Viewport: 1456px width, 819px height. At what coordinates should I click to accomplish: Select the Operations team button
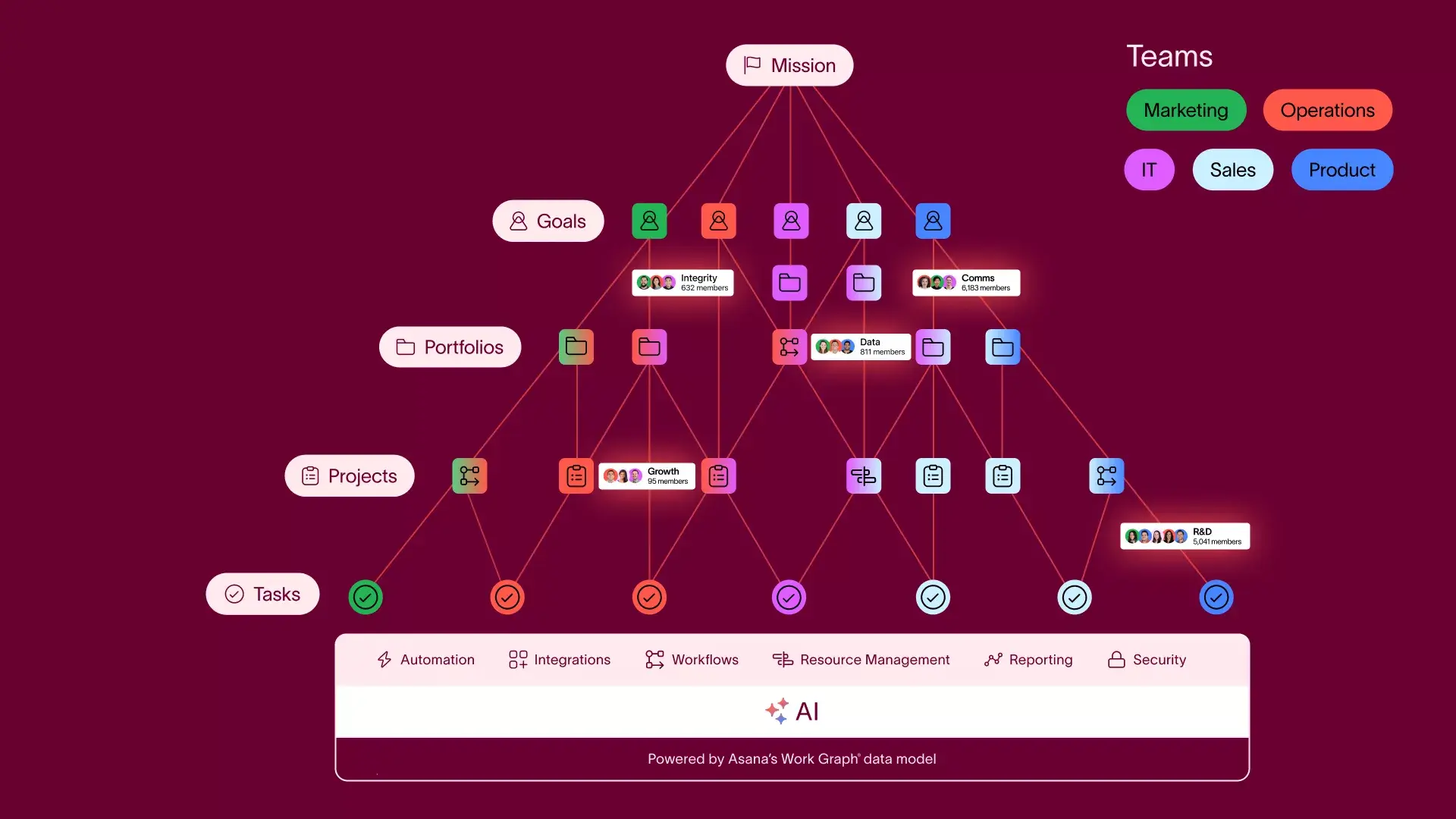1327,110
